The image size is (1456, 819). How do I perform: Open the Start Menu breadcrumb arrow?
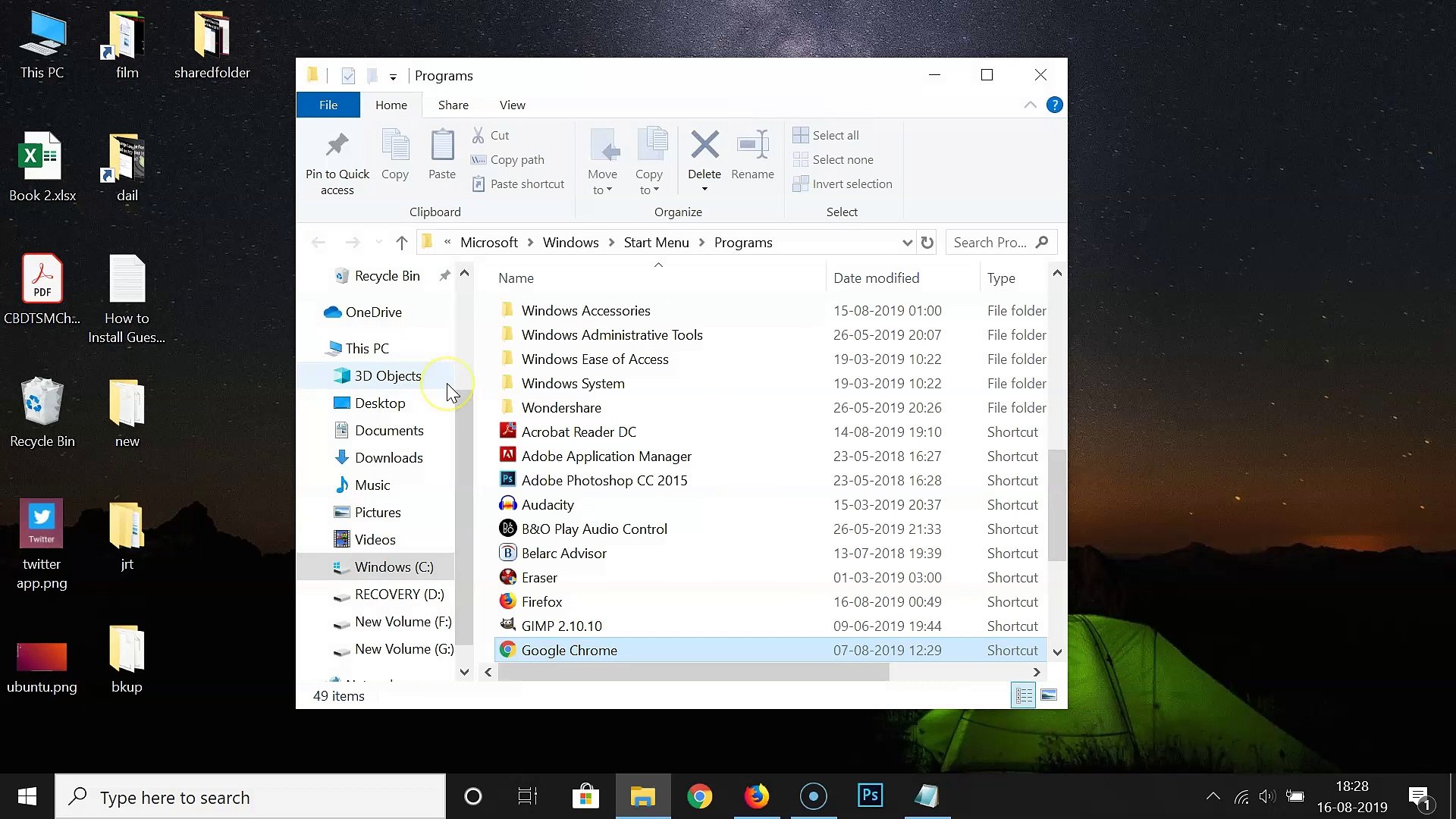pos(701,243)
